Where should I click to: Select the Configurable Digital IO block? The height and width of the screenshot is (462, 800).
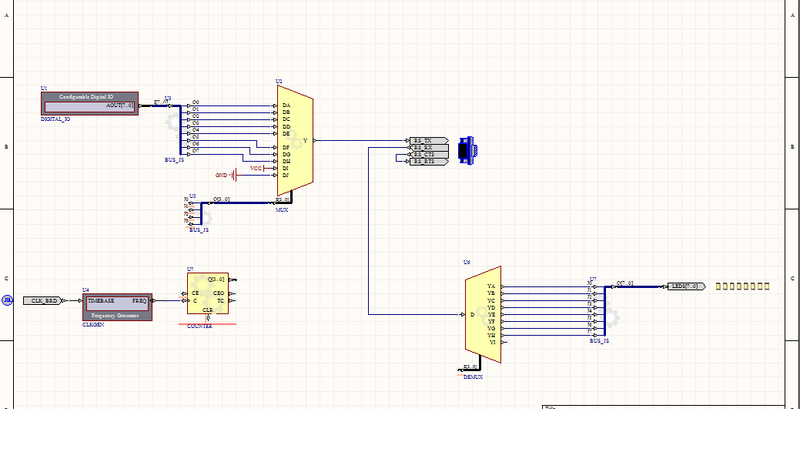pos(98,101)
